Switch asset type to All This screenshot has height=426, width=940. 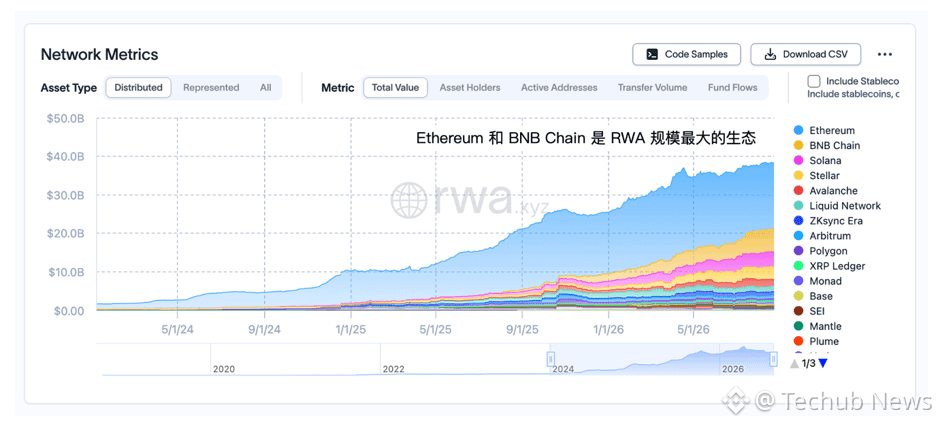point(266,87)
